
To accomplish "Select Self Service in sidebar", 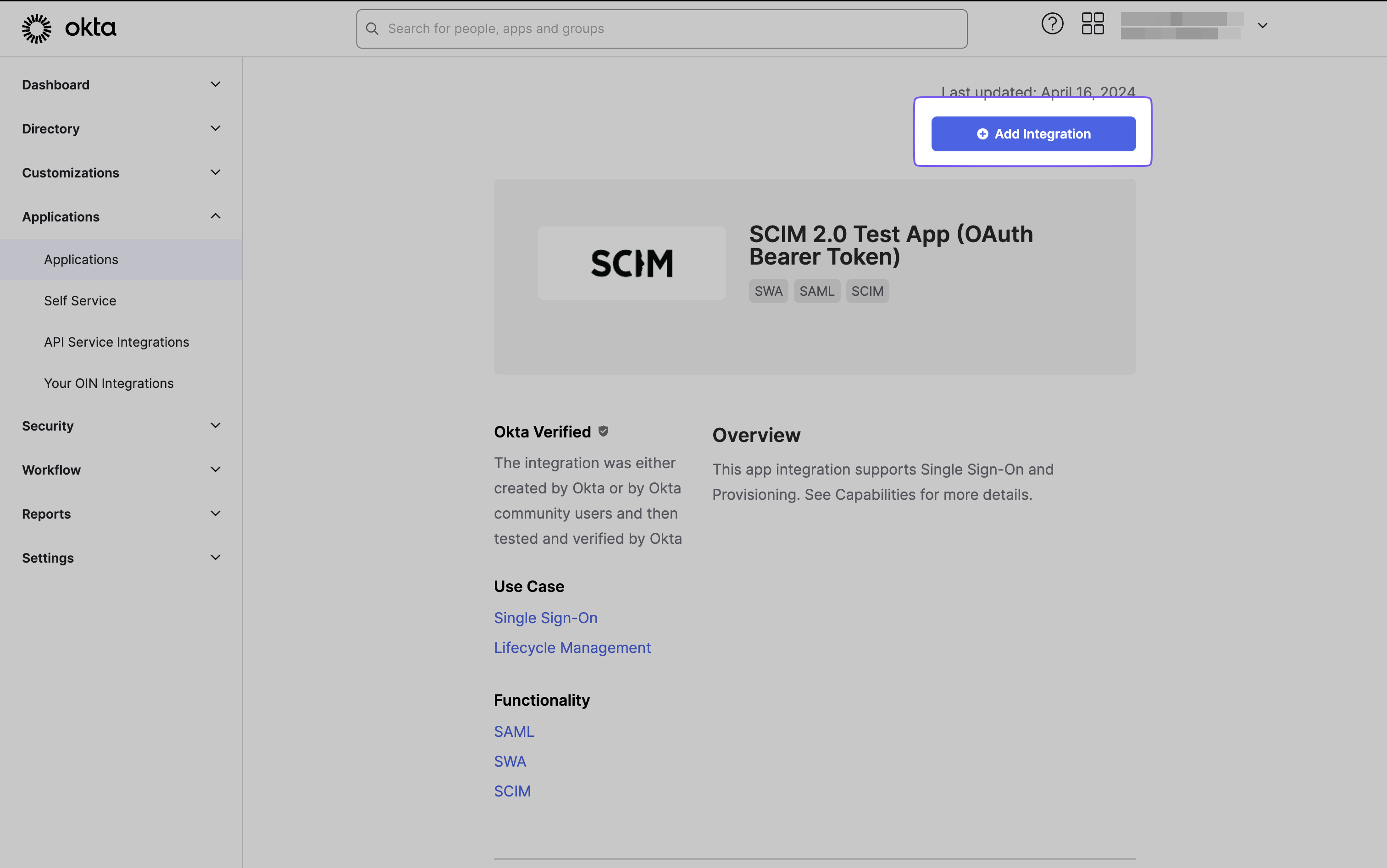I will click(x=80, y=300).
